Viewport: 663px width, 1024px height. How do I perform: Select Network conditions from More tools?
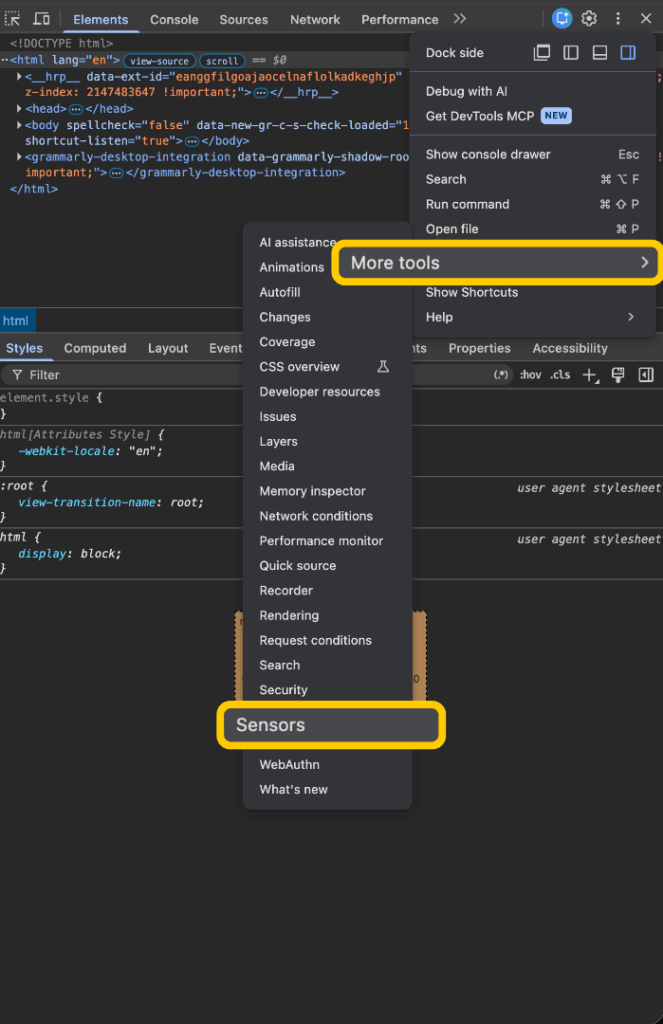[x=327, y=516]
